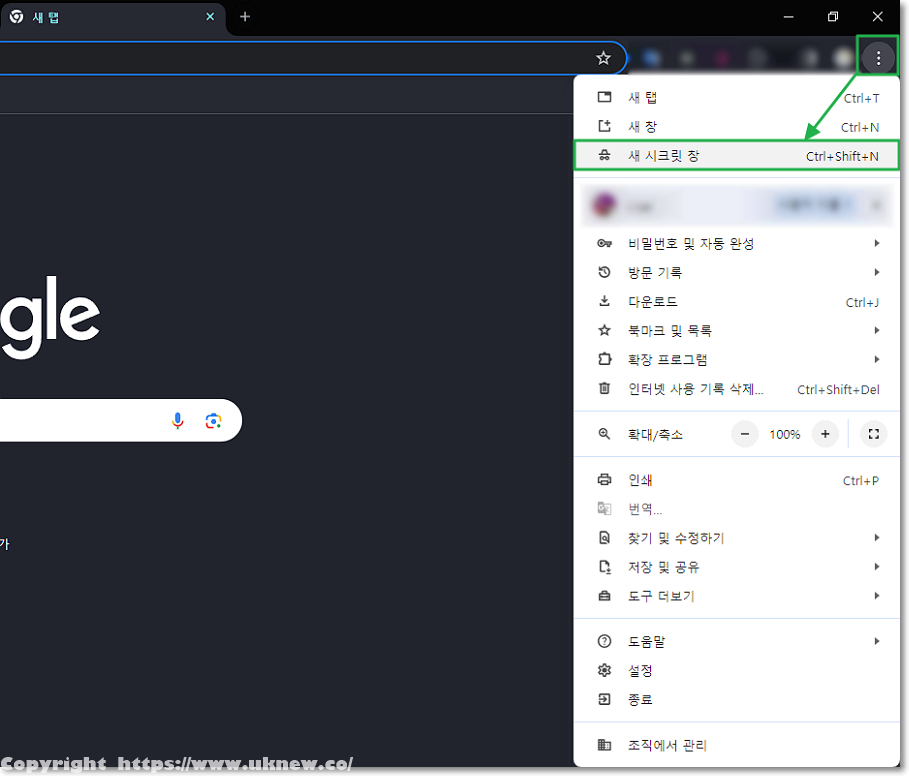Select 새 시크릿 창 menu item
This screenshot has width=909, height=776.
[x=738, y=156]
